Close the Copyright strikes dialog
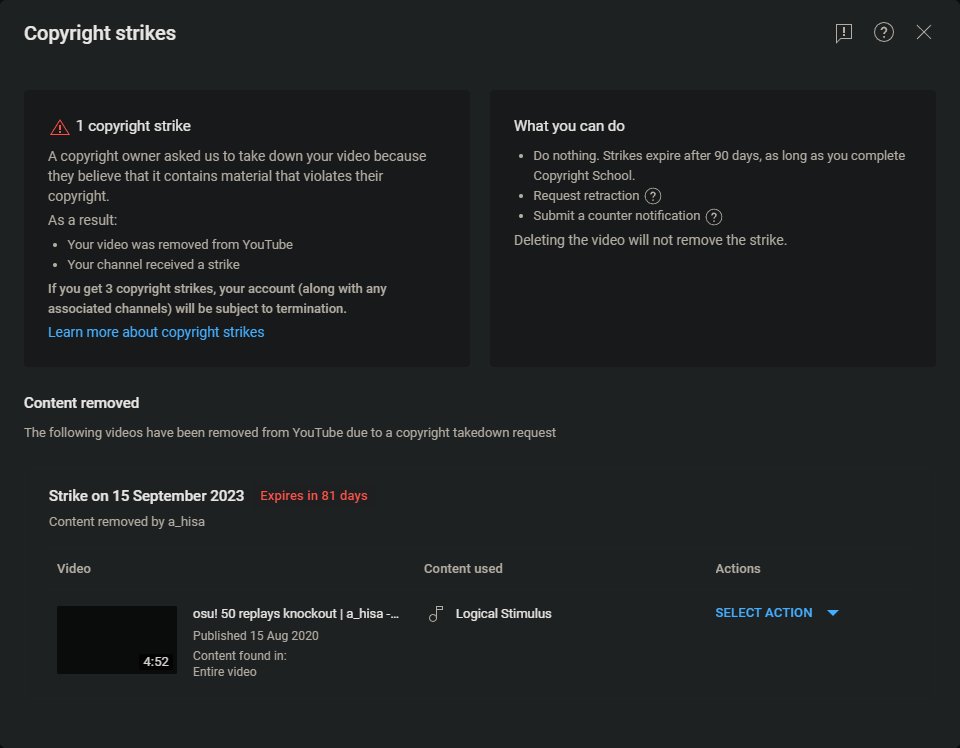The height and width of the screenshot is (748, 960). (x=923, y=32)
